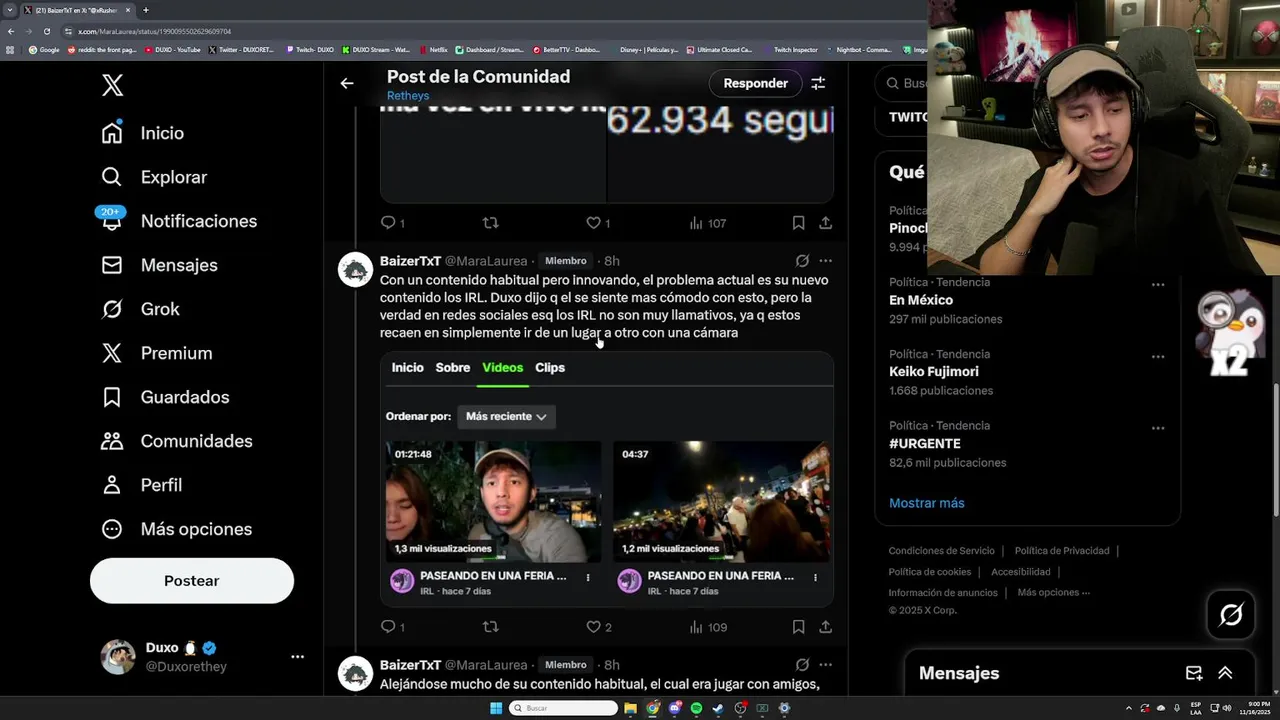Open Windows Start menu
The width and height of the screenshot is (1280, 720).
(x=496, y=708)
